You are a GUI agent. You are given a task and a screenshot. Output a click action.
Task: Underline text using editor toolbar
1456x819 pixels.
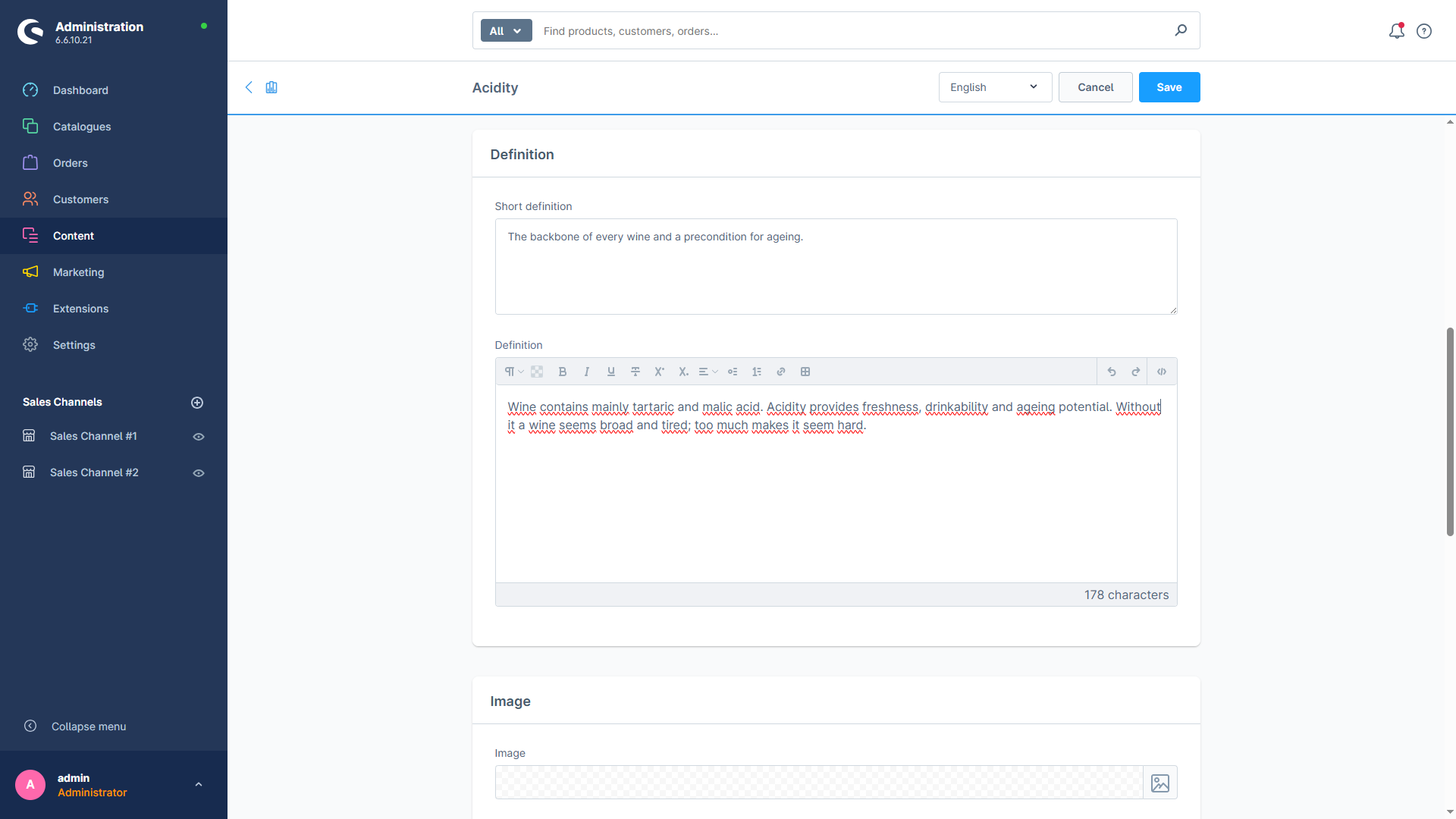click(610, 372)
